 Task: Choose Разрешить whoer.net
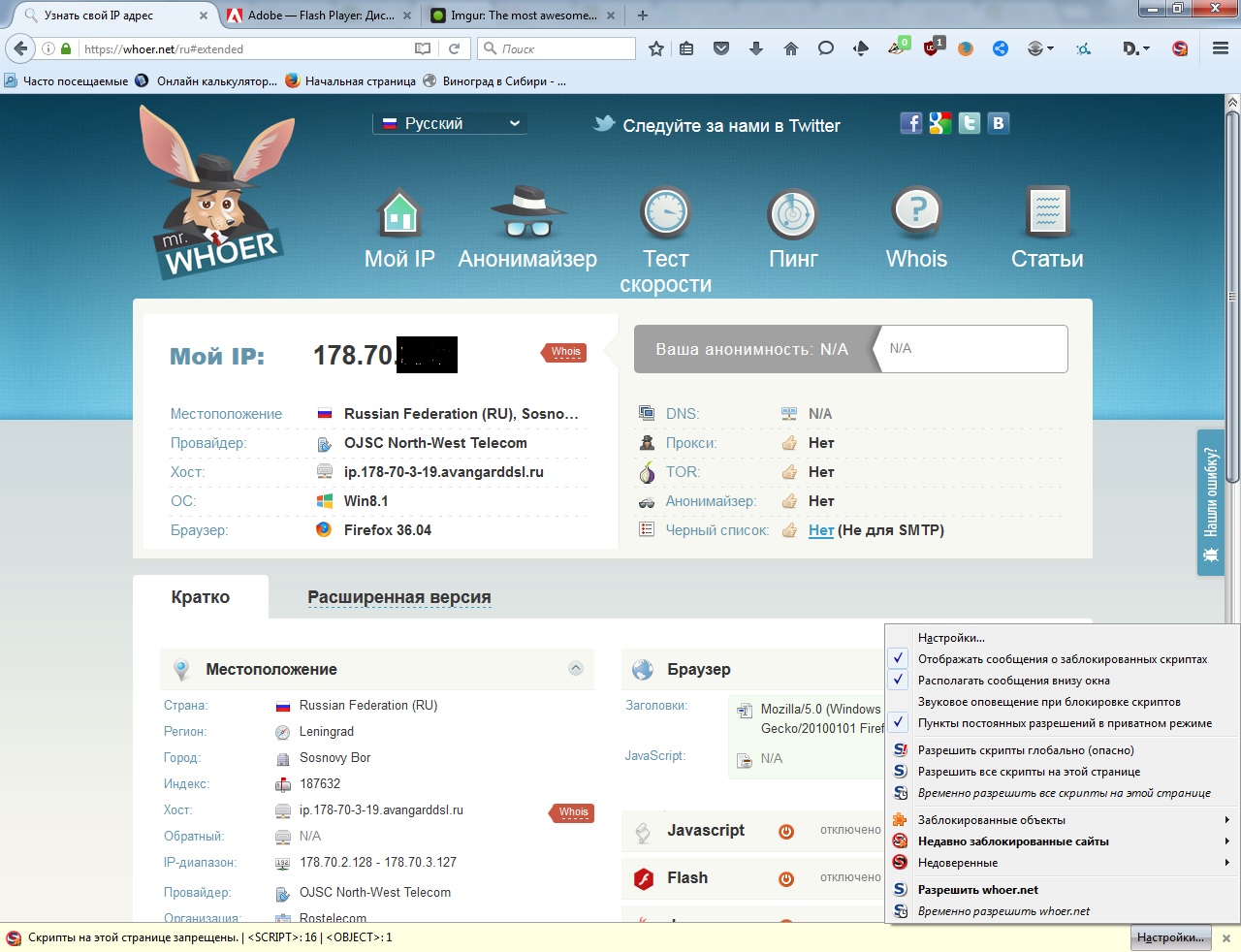(1063, 890)
